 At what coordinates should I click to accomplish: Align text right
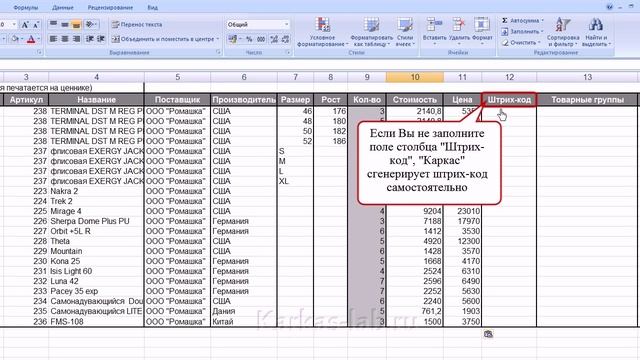[76, 39]
